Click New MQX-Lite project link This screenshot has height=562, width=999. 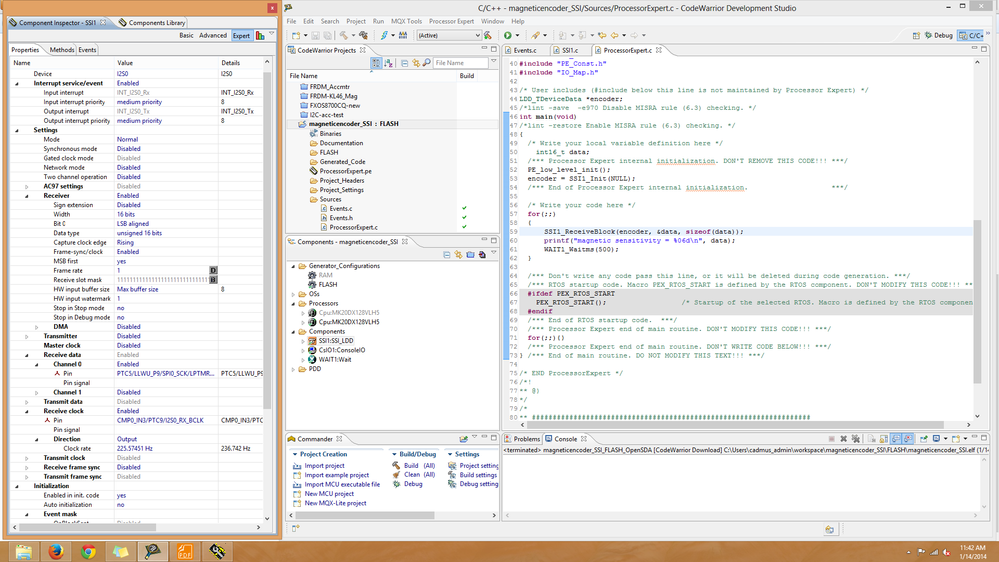(333, 502)
